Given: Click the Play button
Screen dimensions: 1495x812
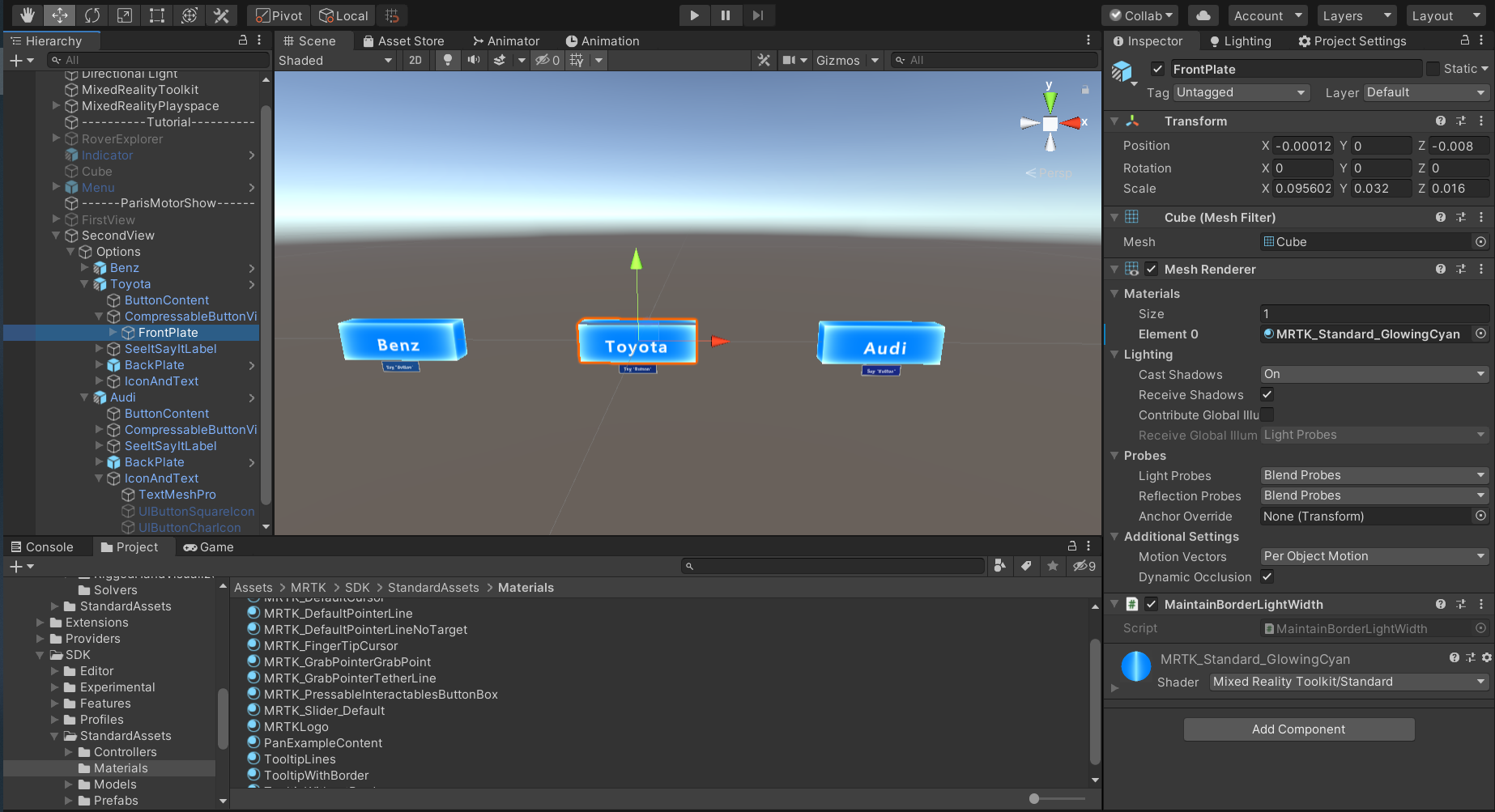Looking at the screenshot, I should pos(694,15).
